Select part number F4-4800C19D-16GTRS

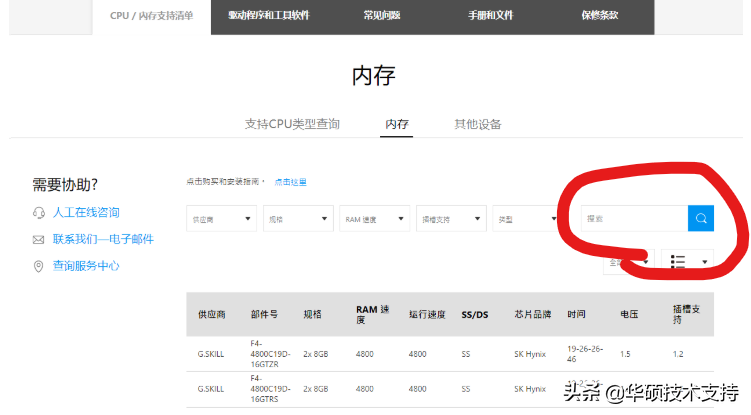(270, 389)
